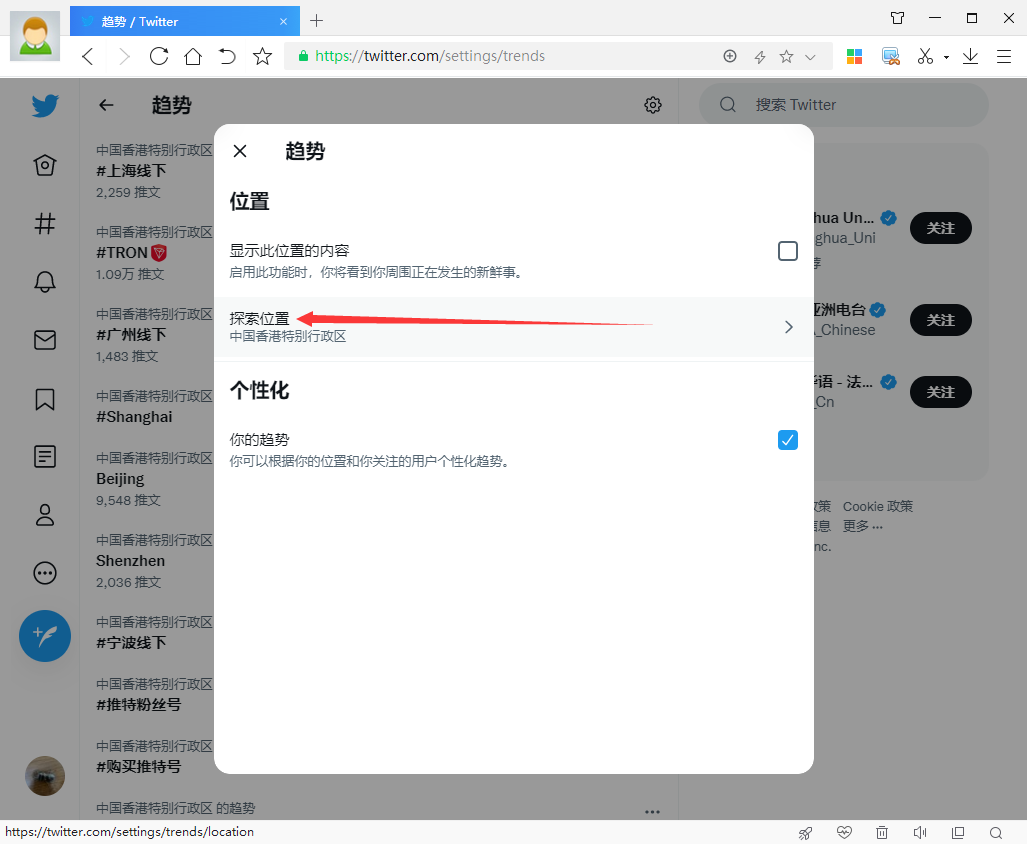This screenshot has height=844, width=1027.
Task: Open the #Shanghai trend
Action: [x=134, y=417]
